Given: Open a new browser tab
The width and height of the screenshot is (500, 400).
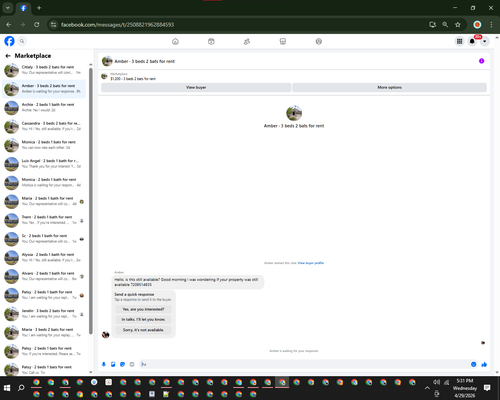Looking at the screenshot, I should [x=39, y=8].
